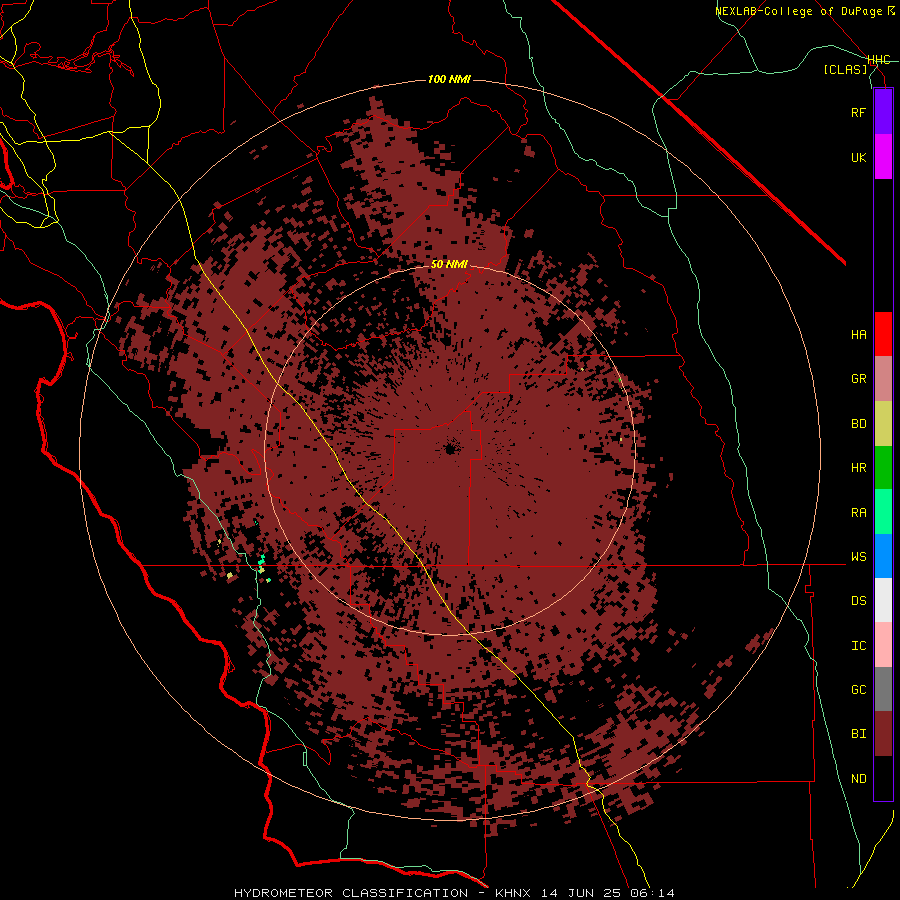Image resolution: width=900 pixels, height=900 pixels.
Task: Select the BD yellow legend swatch
Action: 883,424
